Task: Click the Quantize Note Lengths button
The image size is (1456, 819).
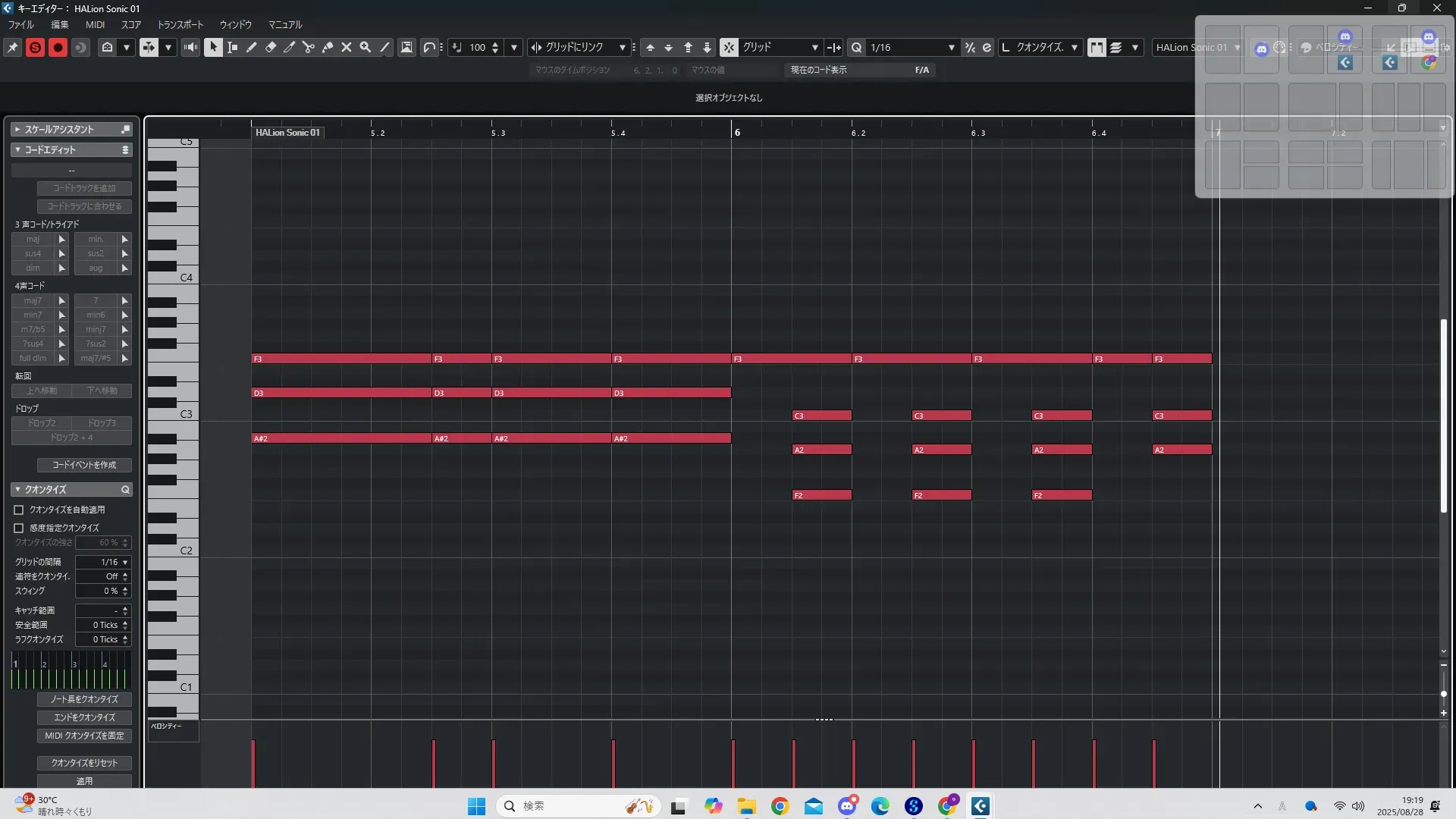Action: pyautogui.click(x=84, y=699)
